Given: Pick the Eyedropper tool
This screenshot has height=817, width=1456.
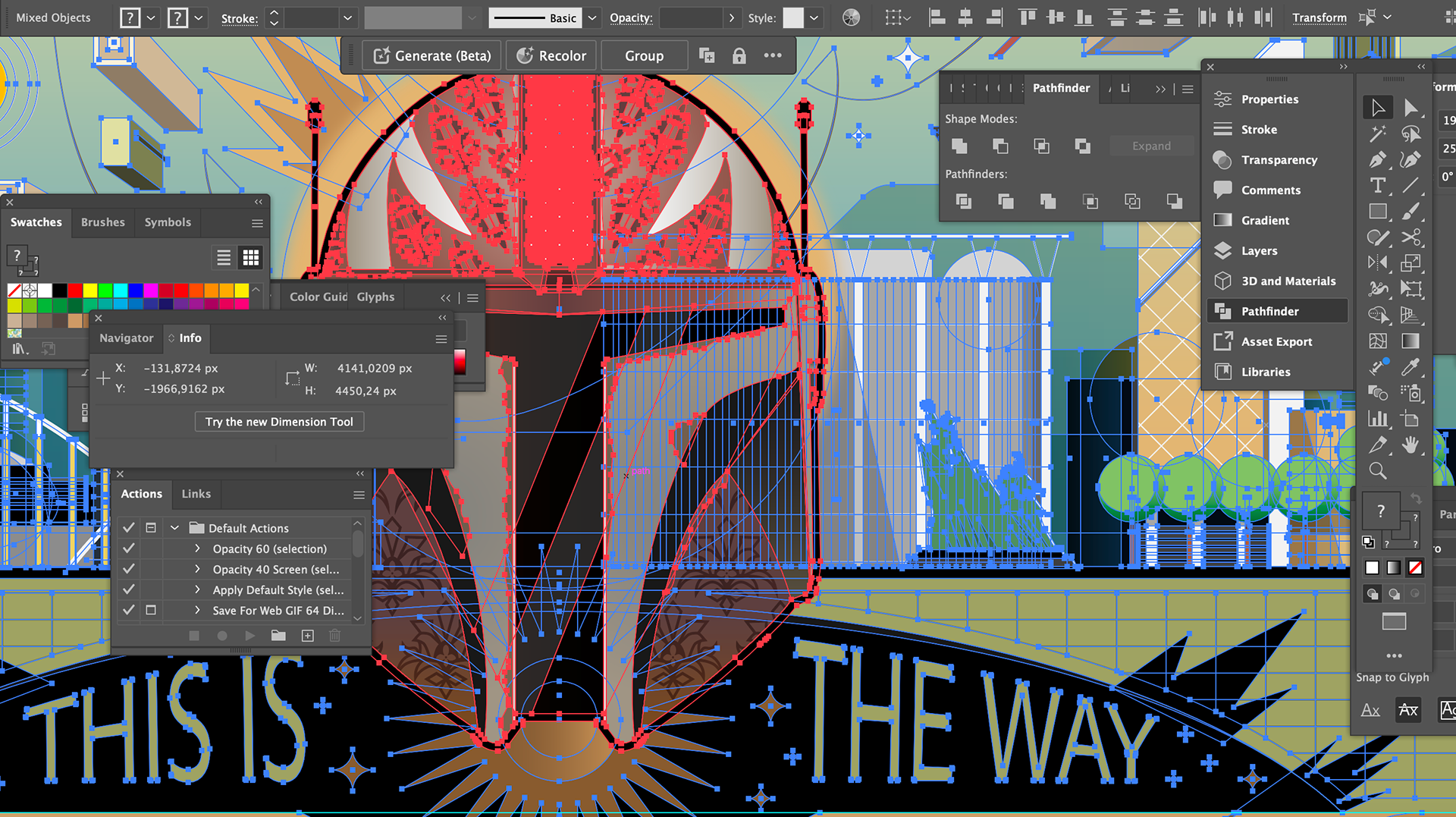Looking at the screenshot, I should coord(1410,367).
